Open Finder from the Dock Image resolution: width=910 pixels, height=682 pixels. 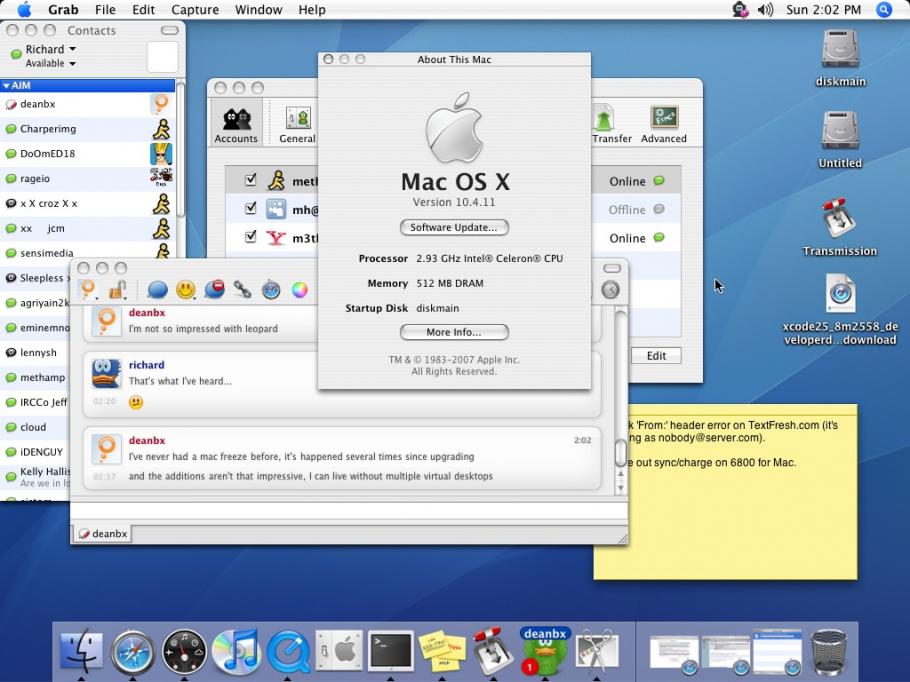tap(81, 652)
